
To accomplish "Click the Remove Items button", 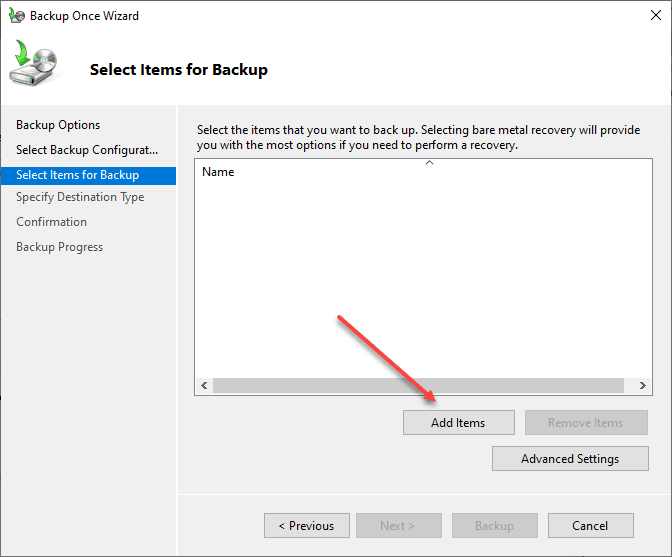I will [x=585, y=423].
